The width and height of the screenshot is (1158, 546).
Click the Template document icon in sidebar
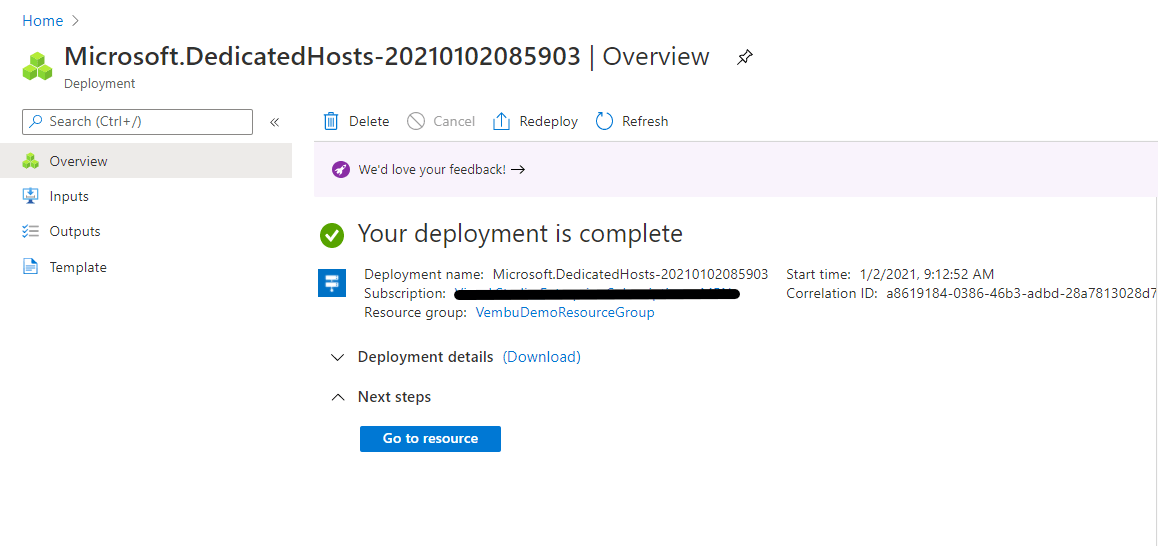30,267
